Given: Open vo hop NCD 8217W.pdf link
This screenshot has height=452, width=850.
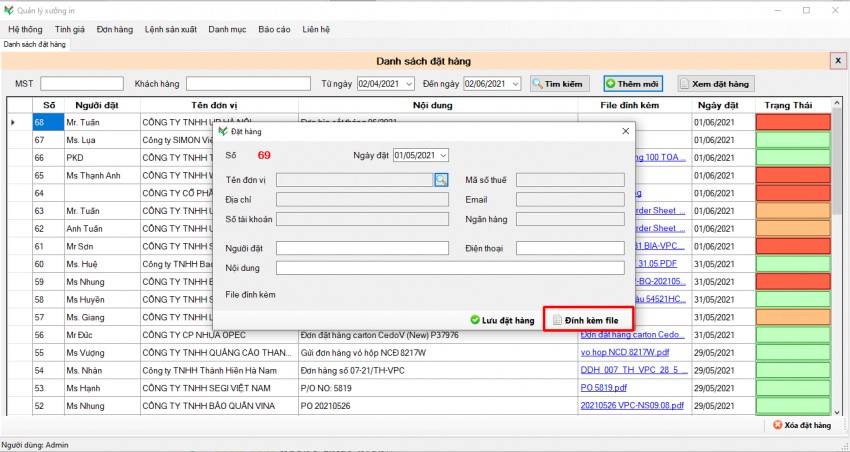Looking at the screenshot, I should point(626,352).
